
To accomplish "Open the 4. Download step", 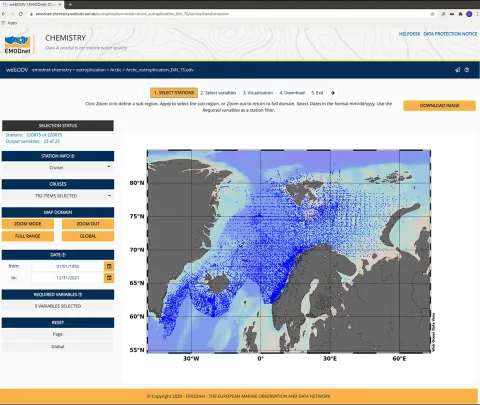I will pyautogui.click(x=292, y=93).
